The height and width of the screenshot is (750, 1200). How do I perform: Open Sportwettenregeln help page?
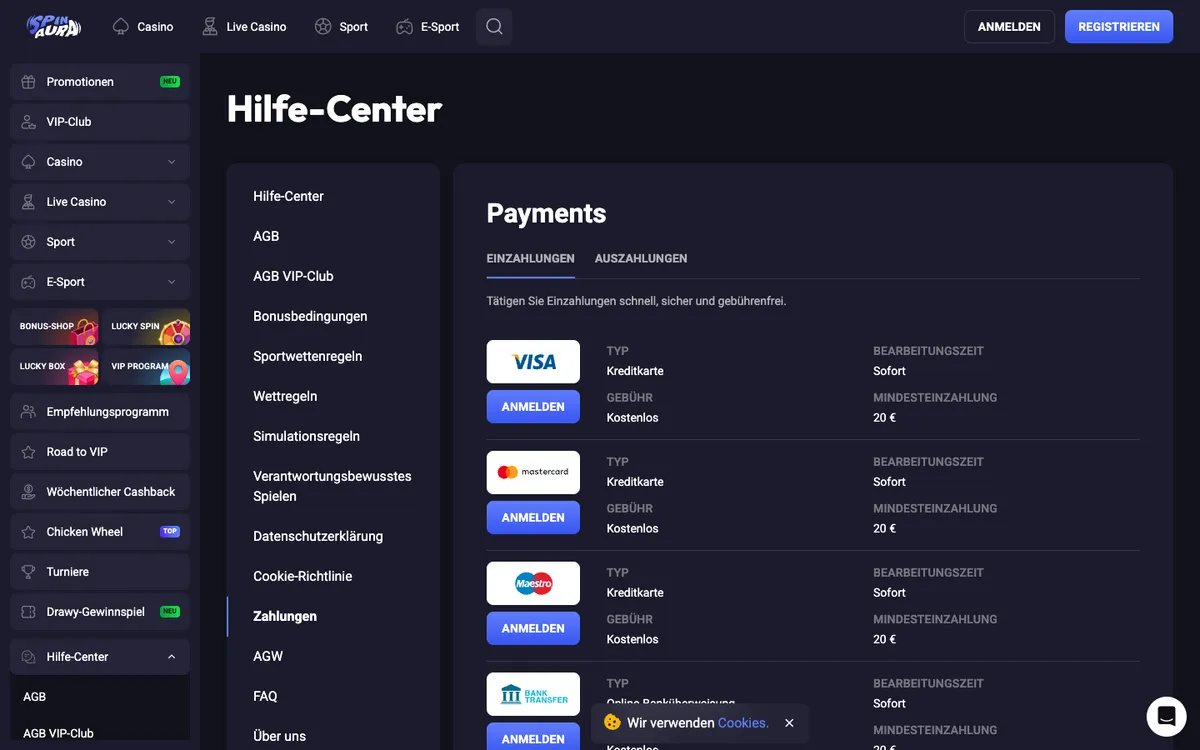pos(307,356)
